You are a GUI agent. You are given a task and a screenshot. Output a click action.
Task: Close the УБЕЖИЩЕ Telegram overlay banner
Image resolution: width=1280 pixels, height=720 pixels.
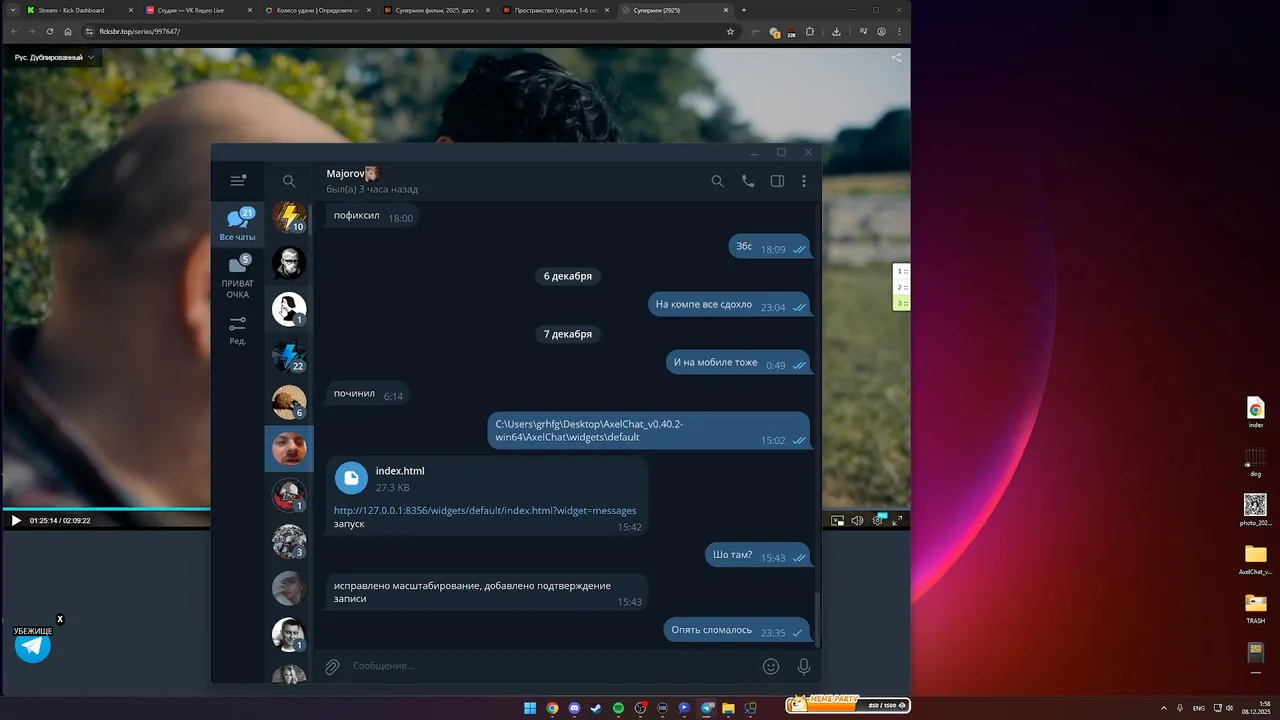tap(60, 619)
